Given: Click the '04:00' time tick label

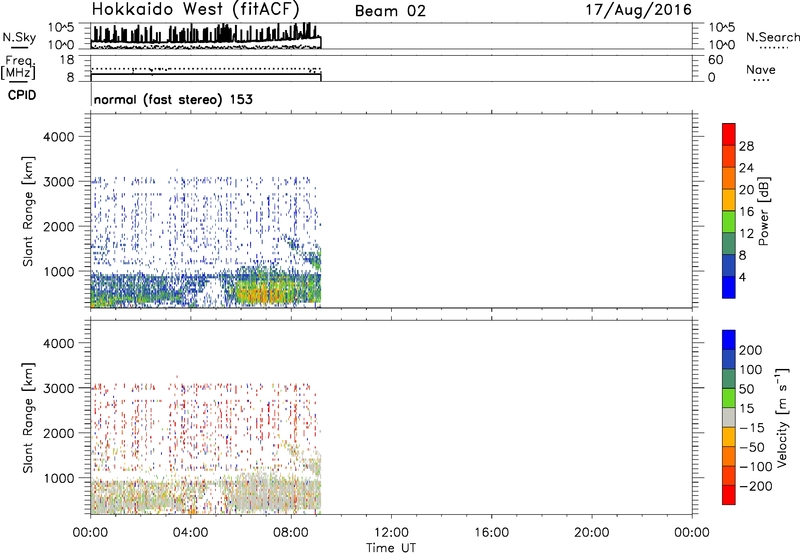Looking at the screenshot, I should (190, 533).
